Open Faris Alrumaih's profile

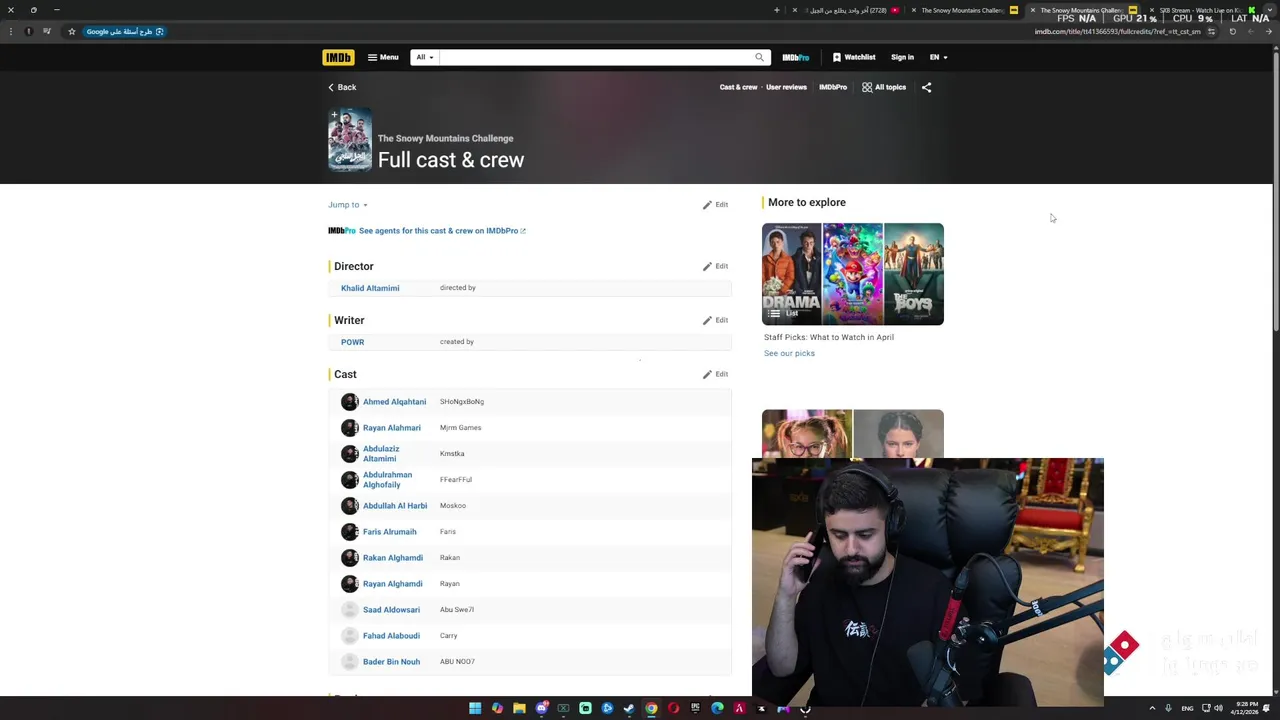389,532
